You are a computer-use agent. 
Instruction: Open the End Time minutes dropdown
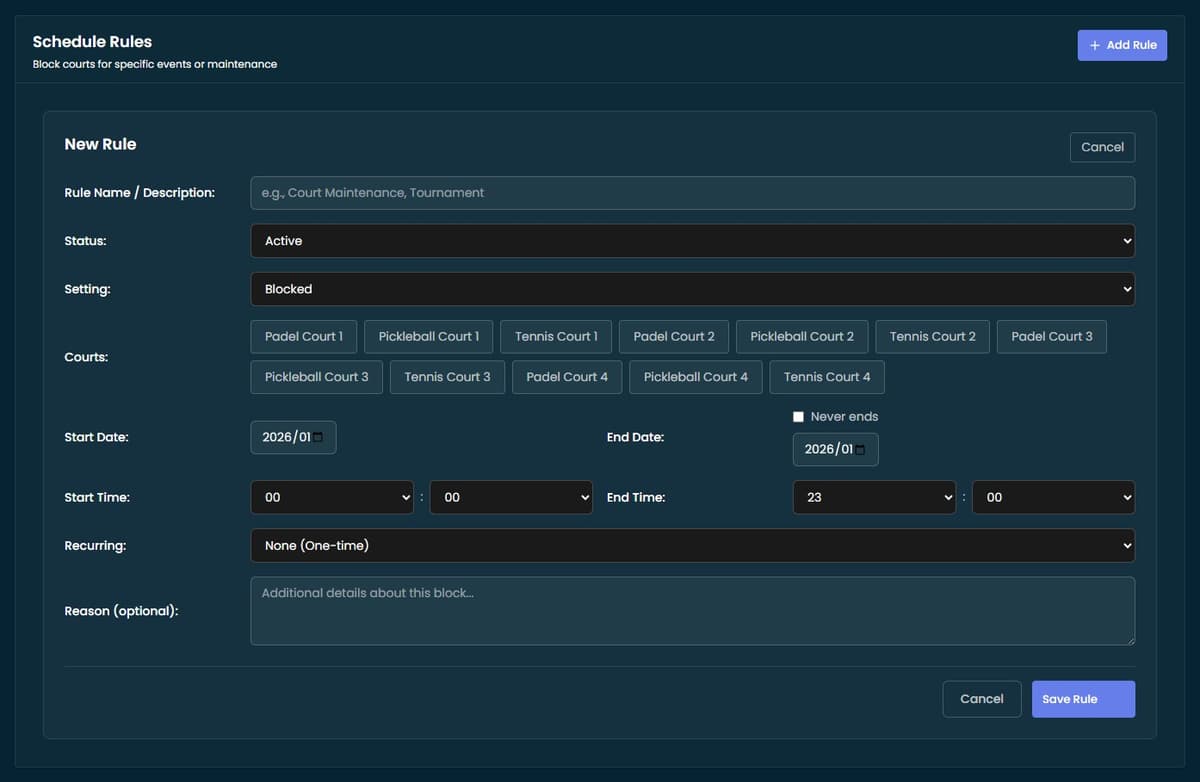click(x=1053, y=498)
